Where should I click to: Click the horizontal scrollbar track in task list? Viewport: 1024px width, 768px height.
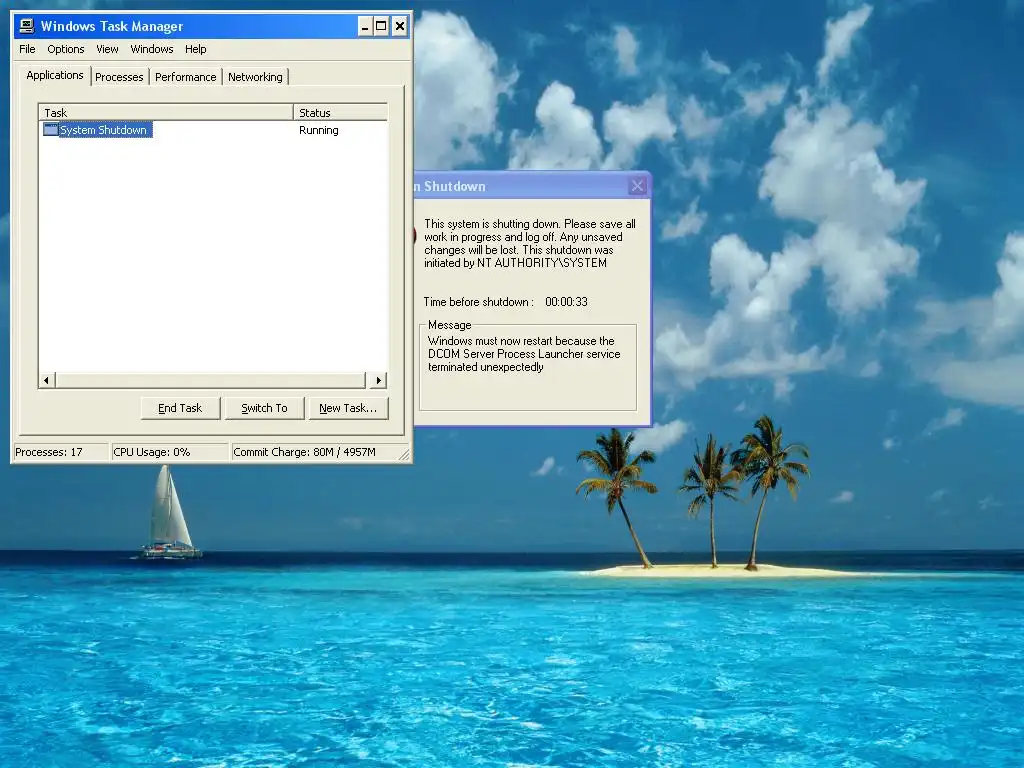[x=210, y=380]
